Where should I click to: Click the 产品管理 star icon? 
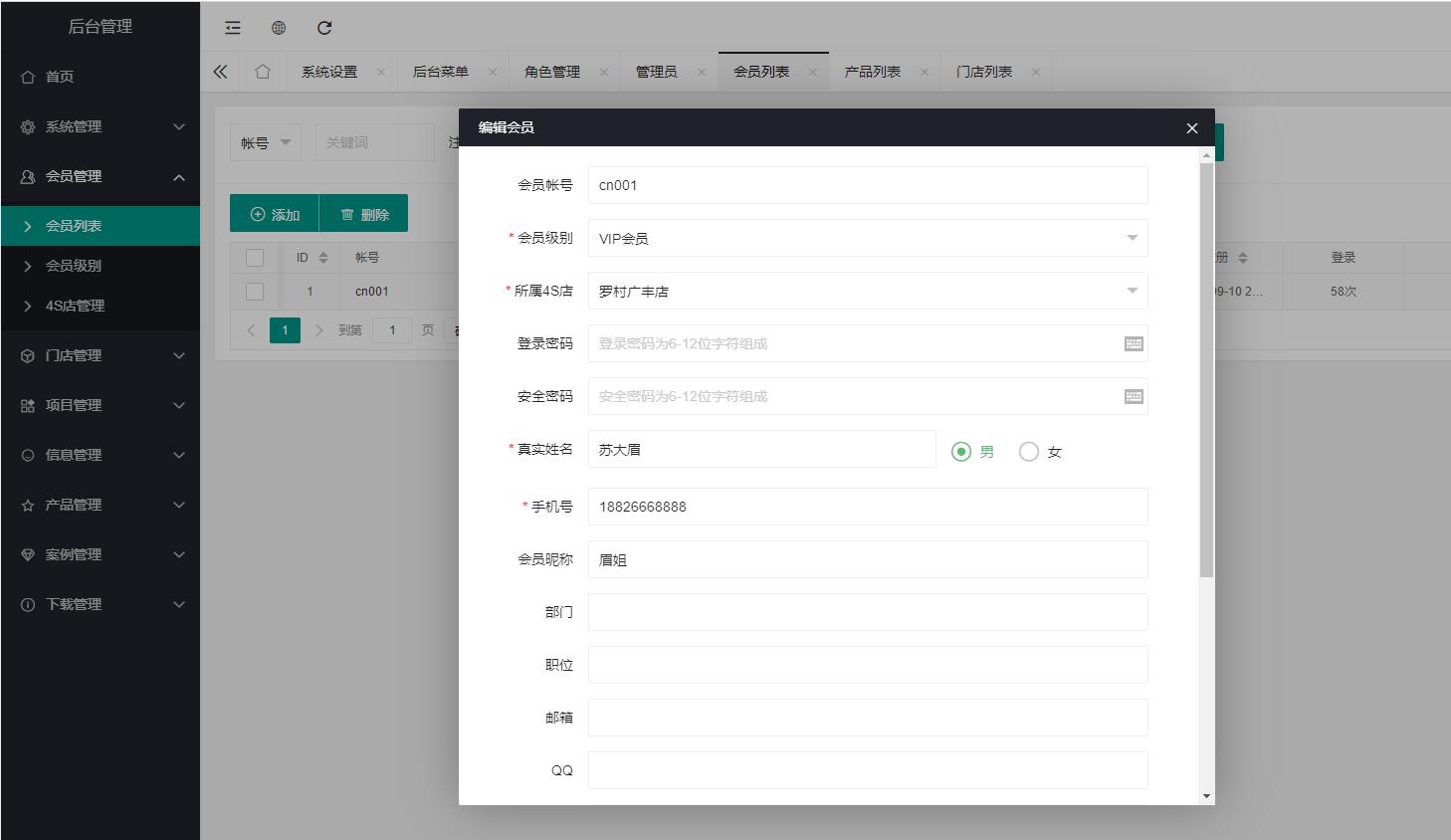click(x=28, y=505)
